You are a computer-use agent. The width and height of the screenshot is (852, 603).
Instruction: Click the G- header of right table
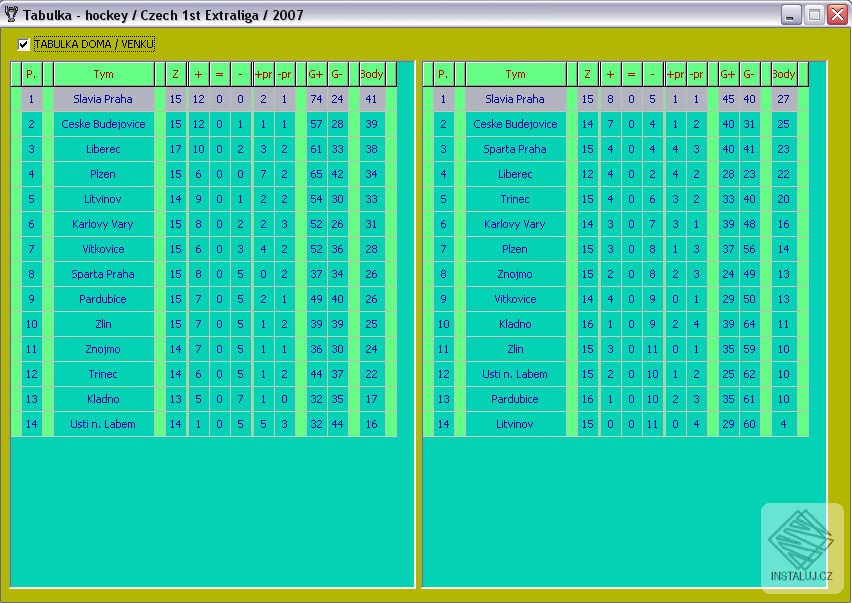(x=748, y=74)
